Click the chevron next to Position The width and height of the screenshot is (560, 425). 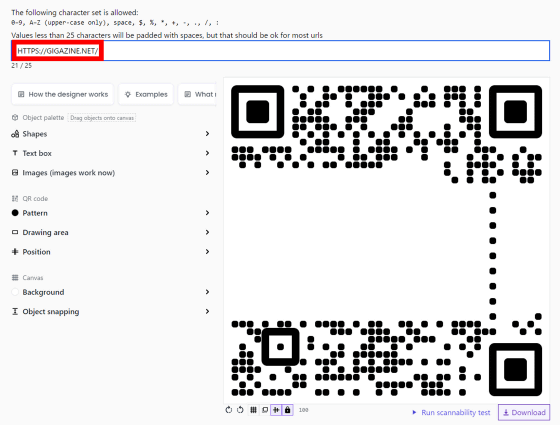tap(207, 251)
